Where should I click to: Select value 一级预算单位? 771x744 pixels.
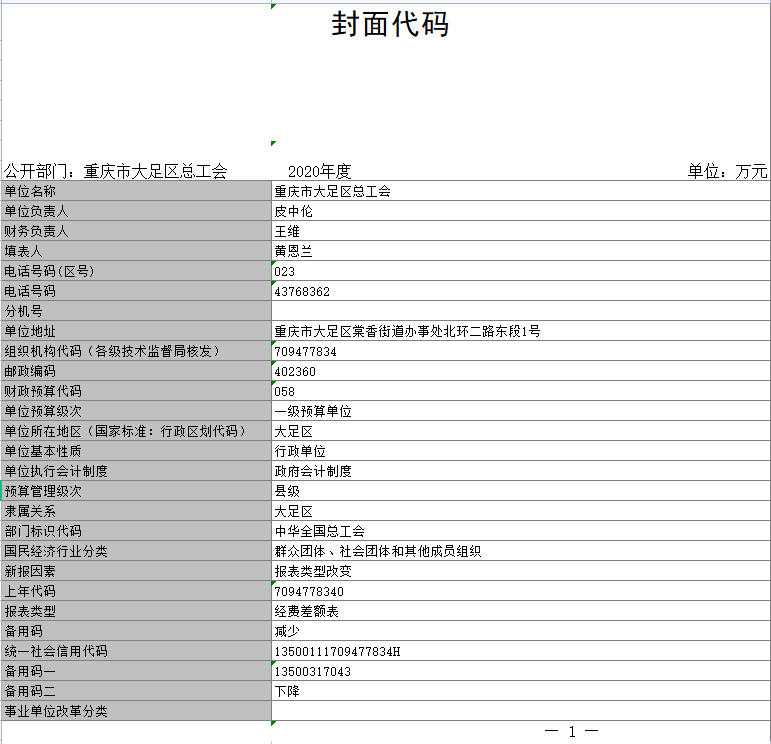pyautogui.click(x=313, y=412)
